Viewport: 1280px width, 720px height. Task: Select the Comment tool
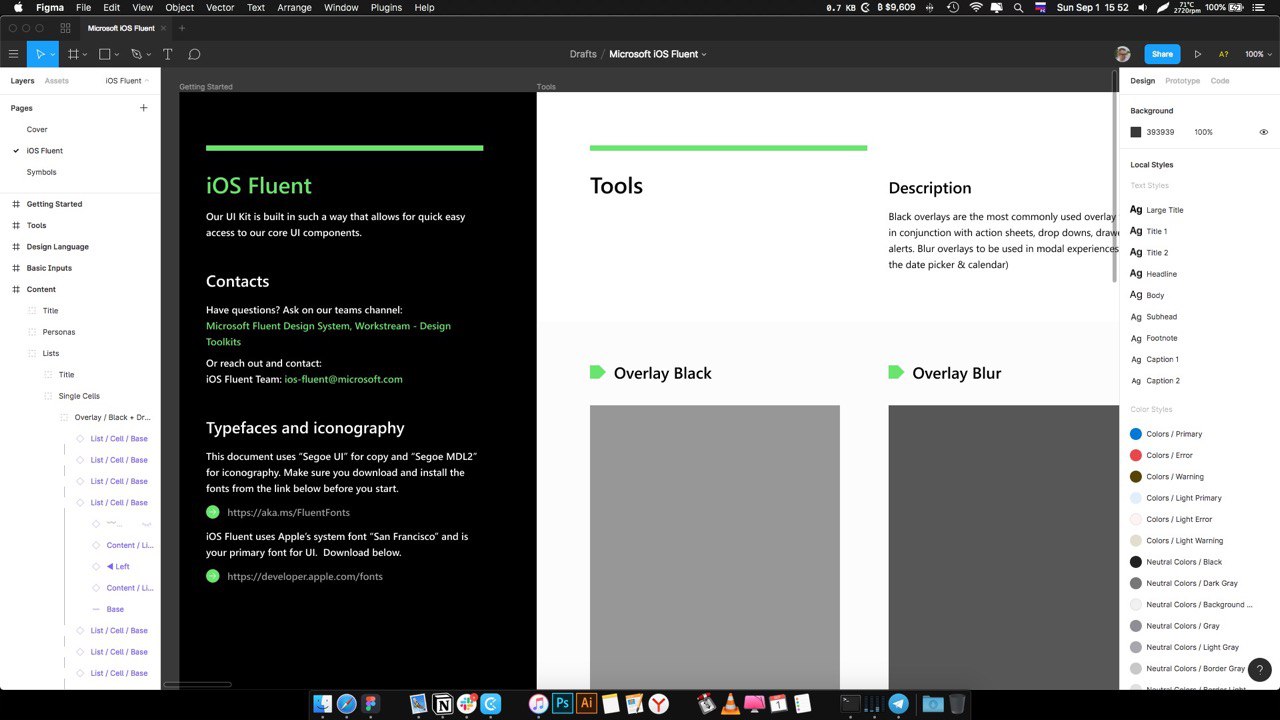pyautogui.click(x=194, y=54)
